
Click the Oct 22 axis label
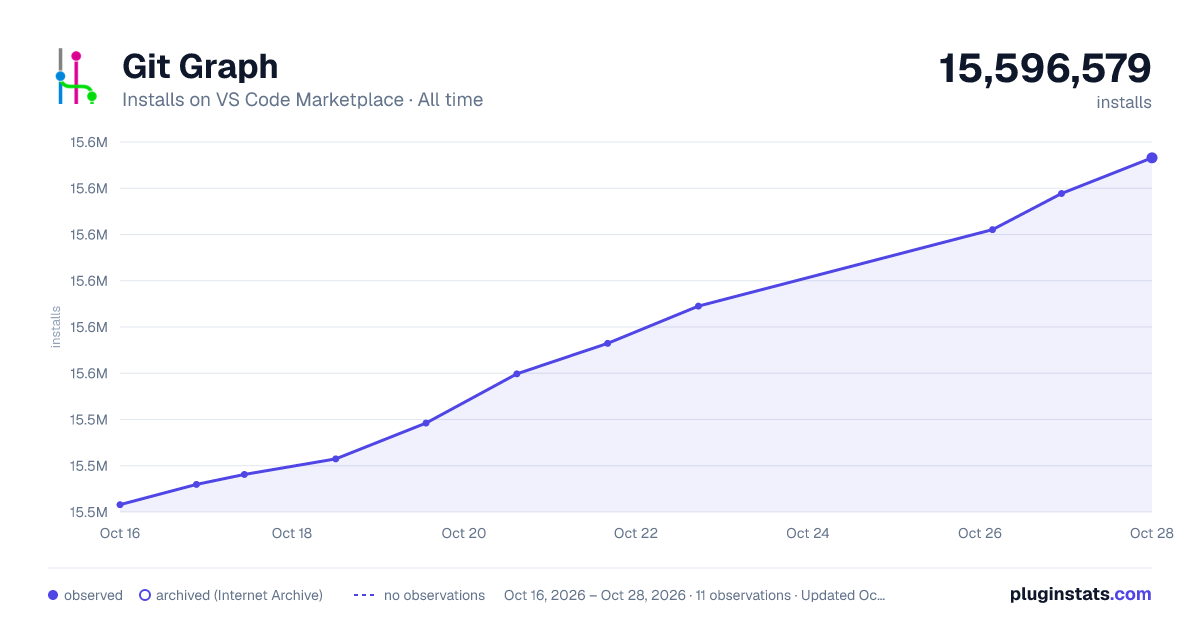(636, 533)
